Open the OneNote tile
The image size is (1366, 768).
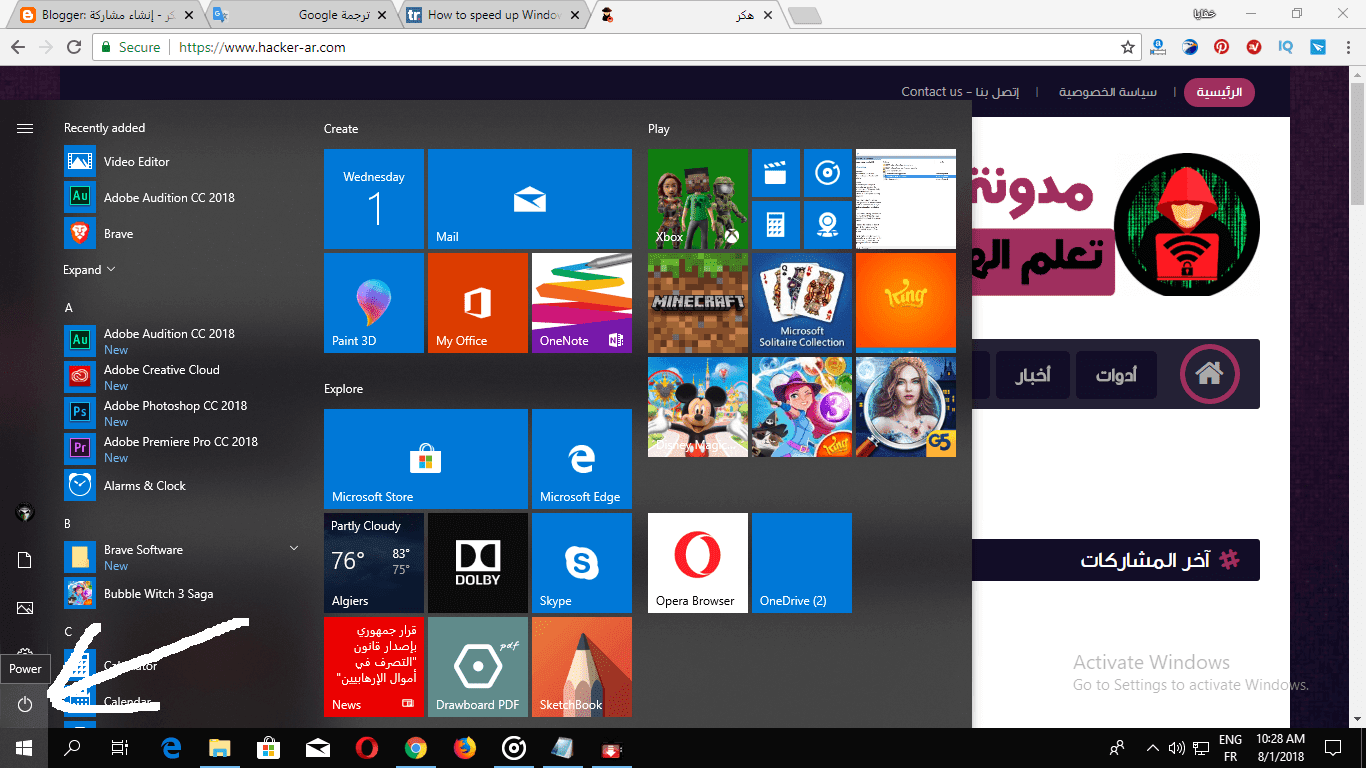pyautogui.click(x=582, y=303)
